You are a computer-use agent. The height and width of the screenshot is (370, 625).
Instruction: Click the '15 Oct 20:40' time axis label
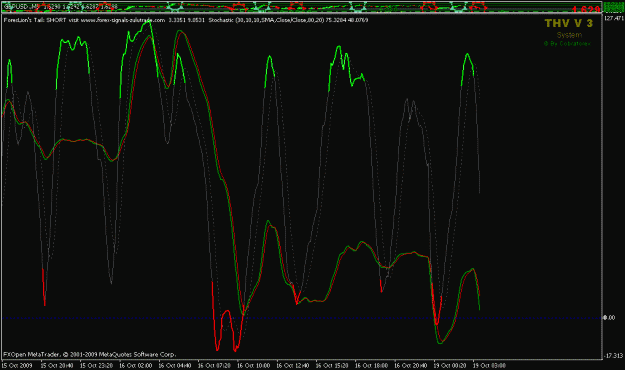(x=57, y=365)
